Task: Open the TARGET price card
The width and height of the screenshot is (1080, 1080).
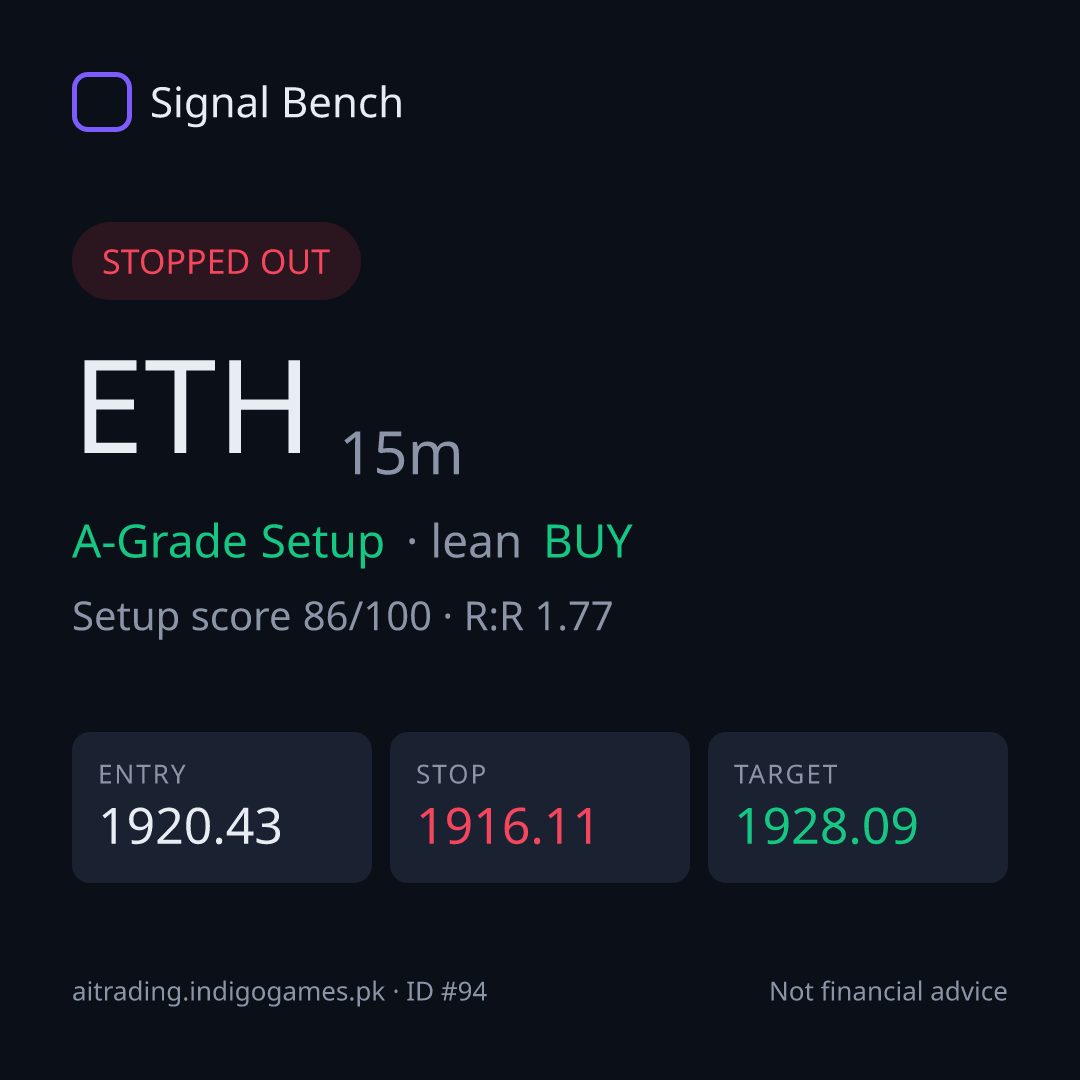Action: point(858,807)
